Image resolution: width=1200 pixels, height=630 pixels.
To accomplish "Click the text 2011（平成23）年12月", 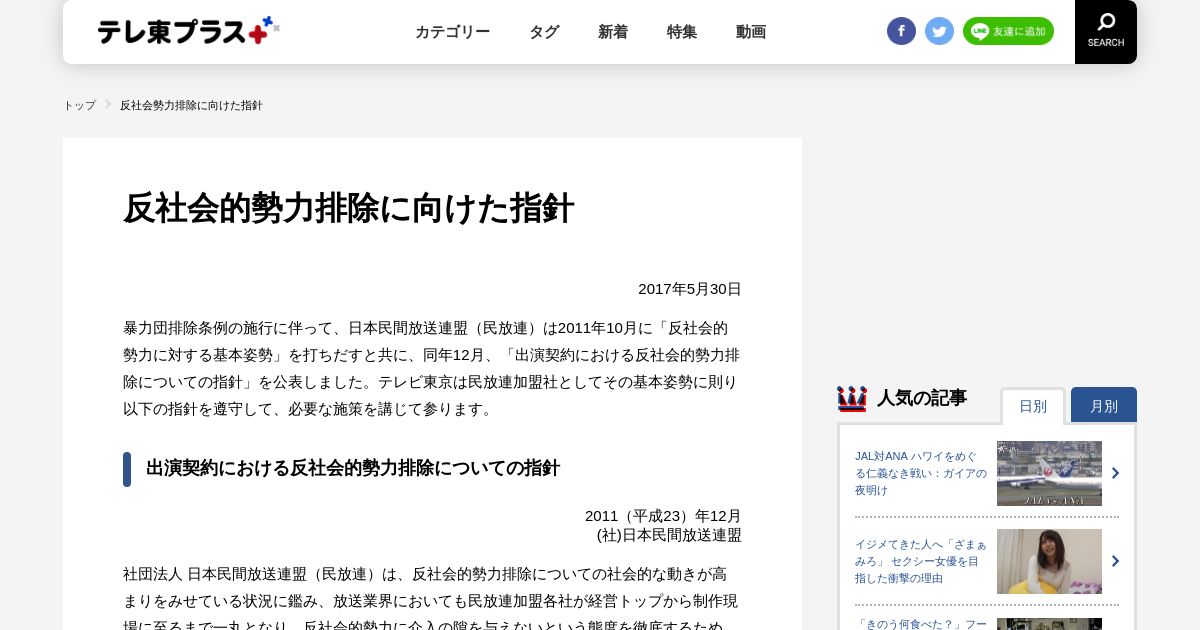I will coord(663,516).
